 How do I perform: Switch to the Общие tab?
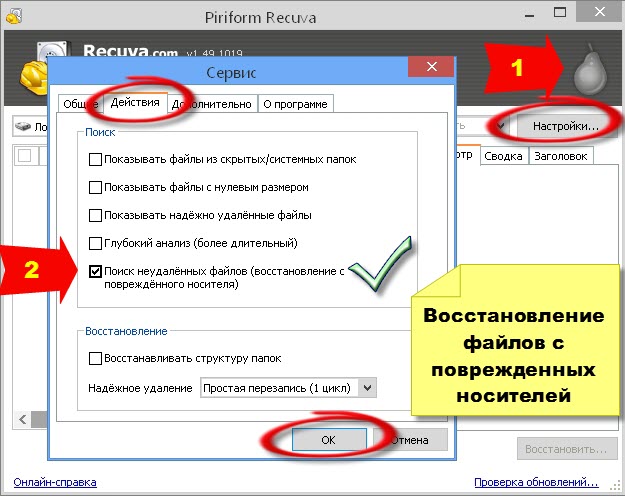[81, 104]
